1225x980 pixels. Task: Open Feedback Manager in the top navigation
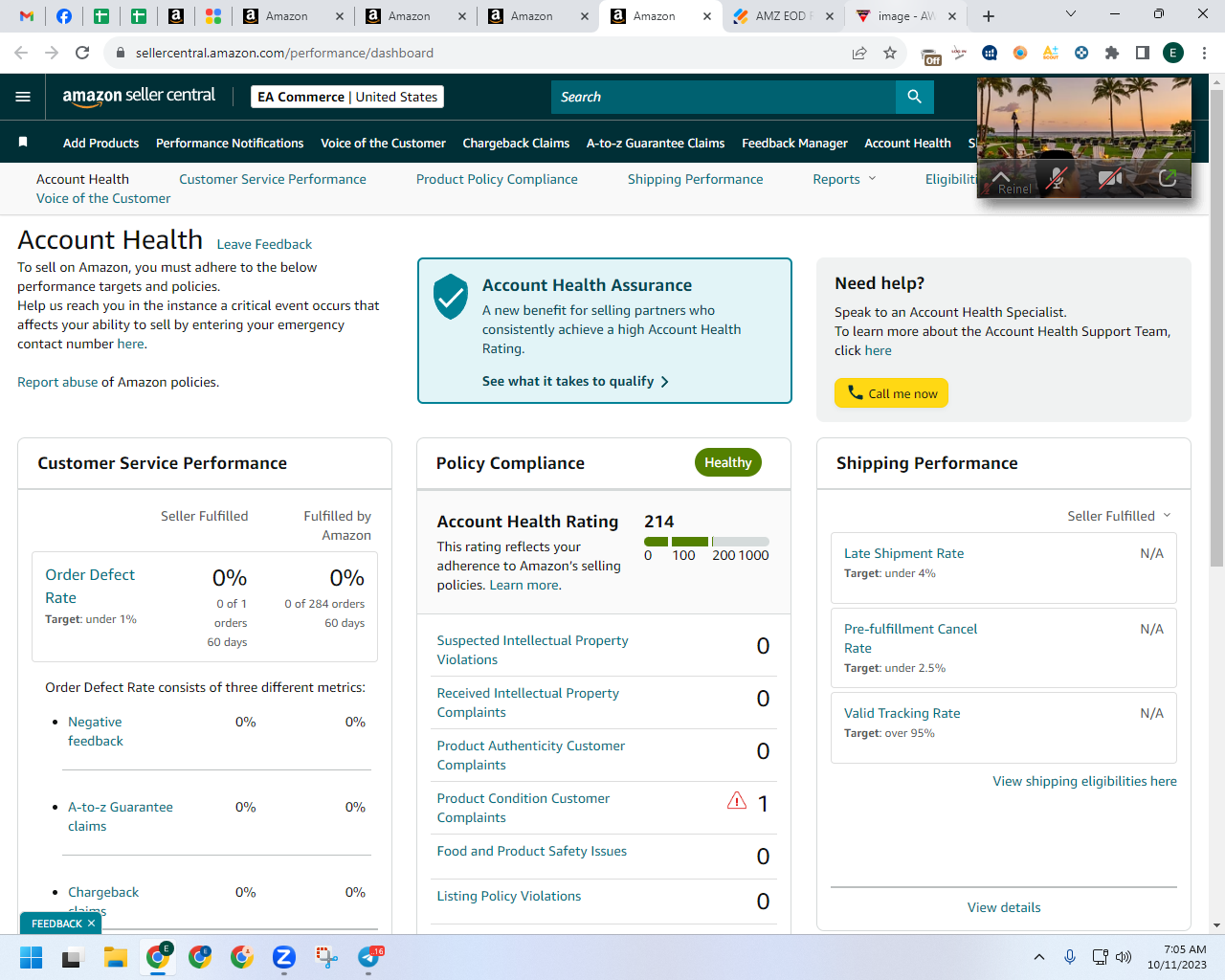(794, 143)
